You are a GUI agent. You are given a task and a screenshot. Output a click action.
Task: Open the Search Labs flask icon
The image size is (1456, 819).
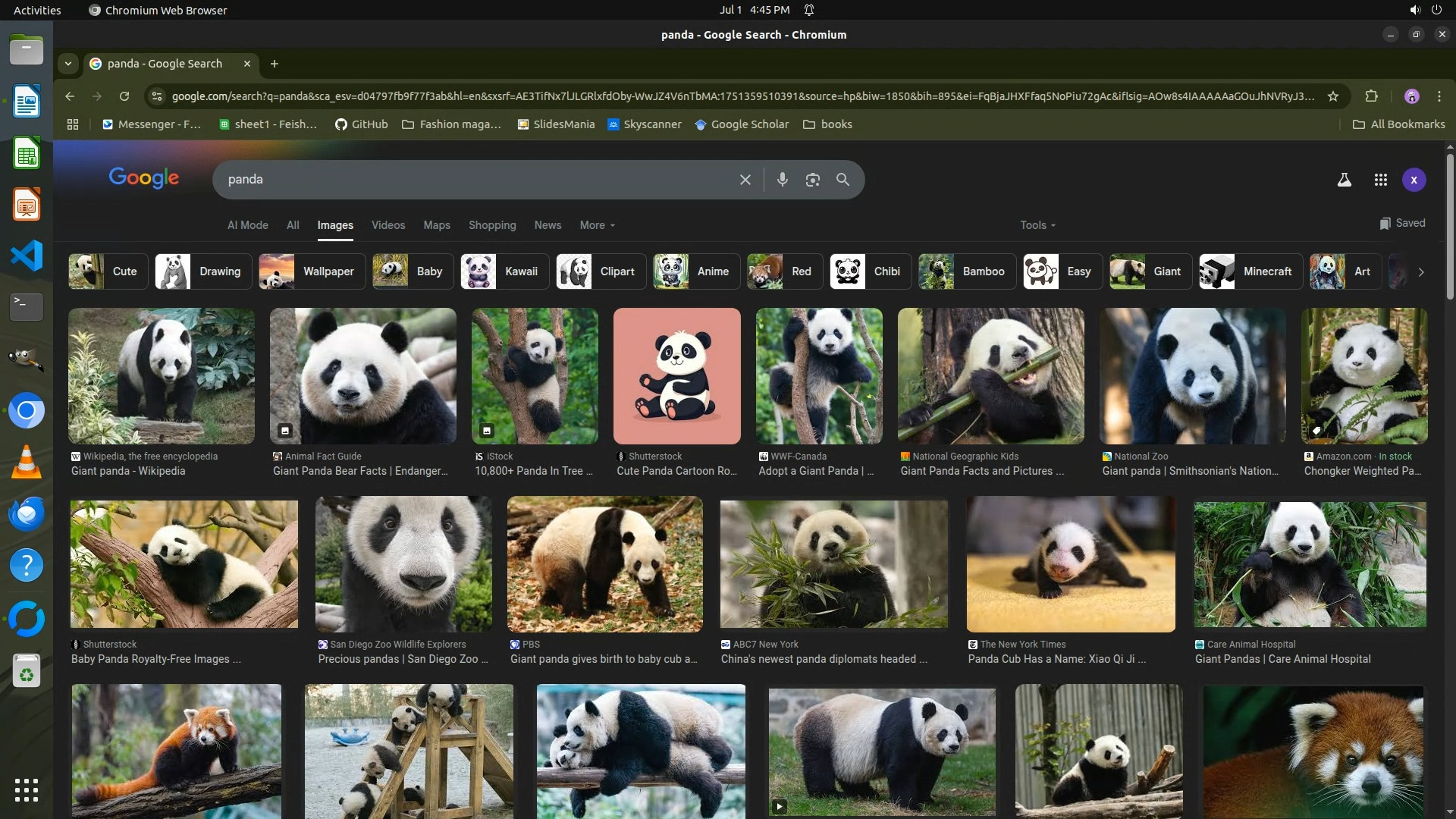pos(1344,180)
